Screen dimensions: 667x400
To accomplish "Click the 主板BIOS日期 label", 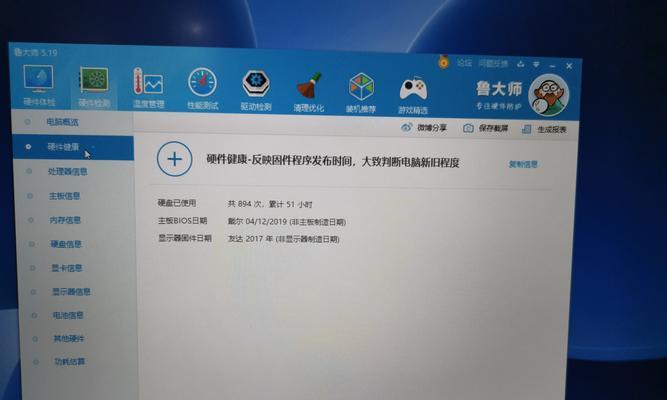I will click(182, 220).
